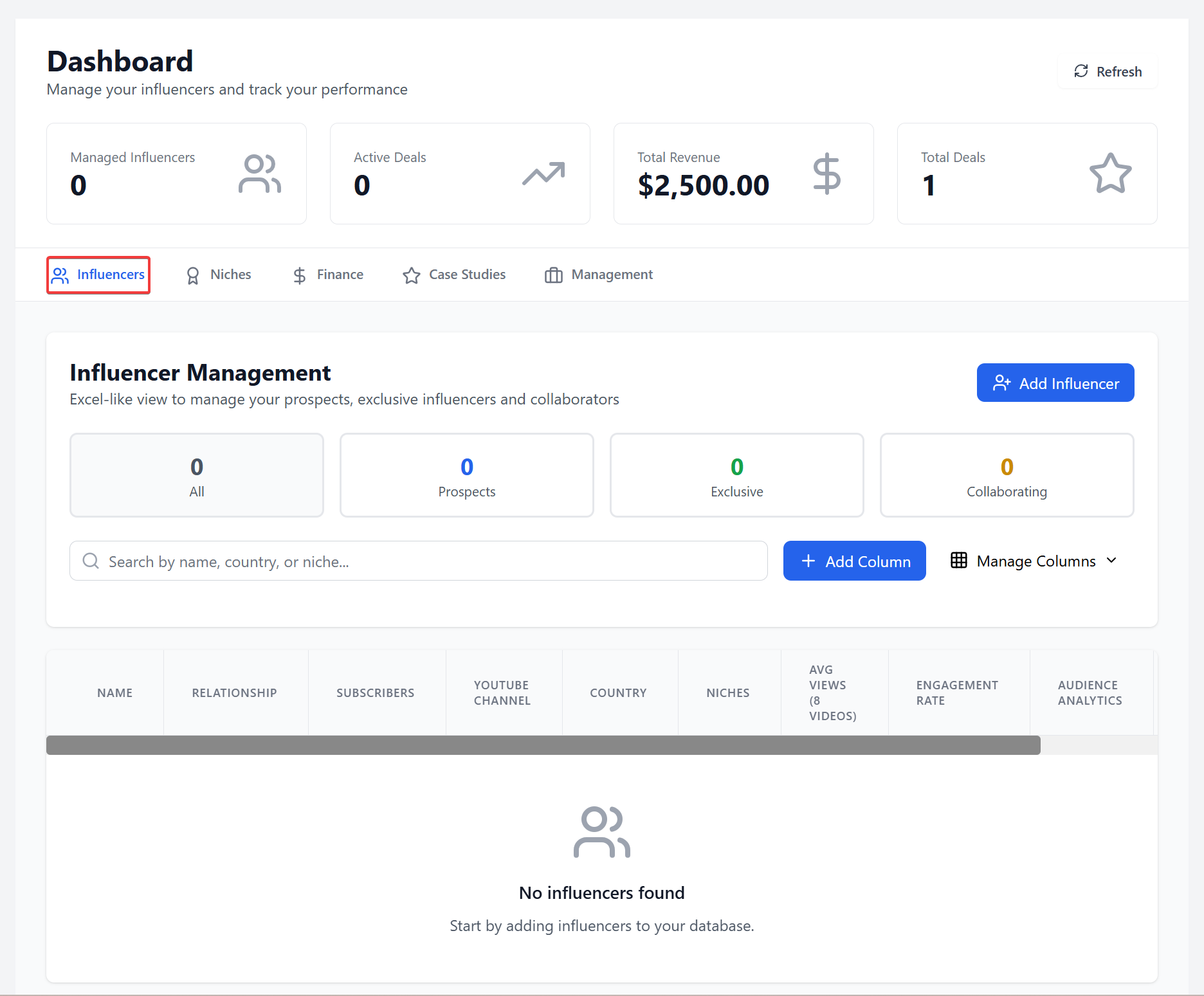The height and width of the screenshot is (996, 1204).
Task: Click the grid icon beside Manage Columns
Action: click(x=959, y=561)
